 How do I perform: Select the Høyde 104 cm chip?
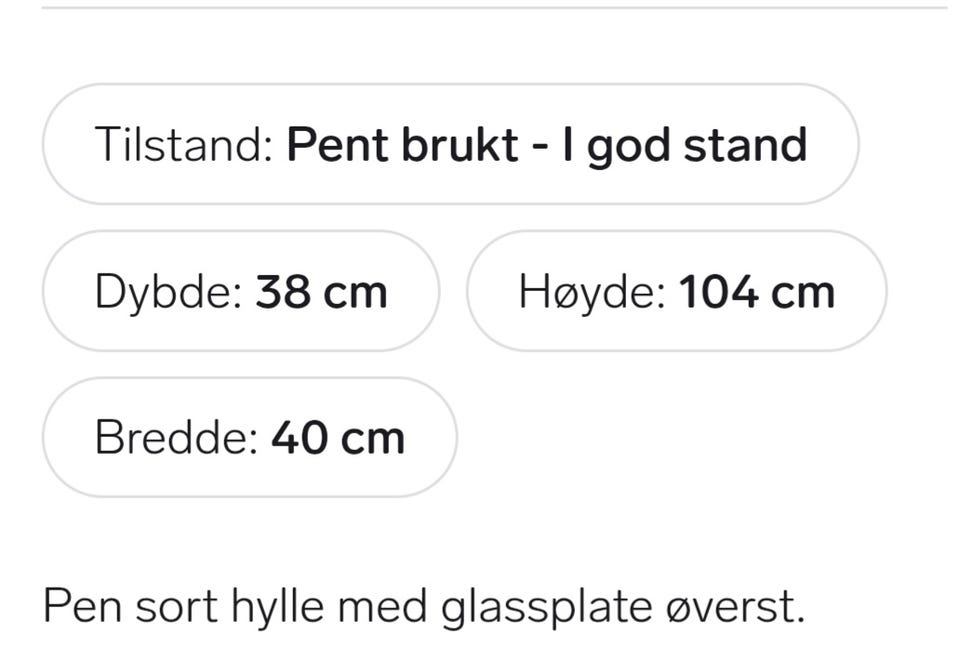tap(677, 291)
